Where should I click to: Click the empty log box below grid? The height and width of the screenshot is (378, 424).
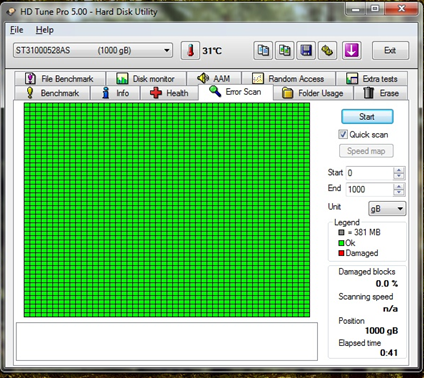(x=167, y=341)
